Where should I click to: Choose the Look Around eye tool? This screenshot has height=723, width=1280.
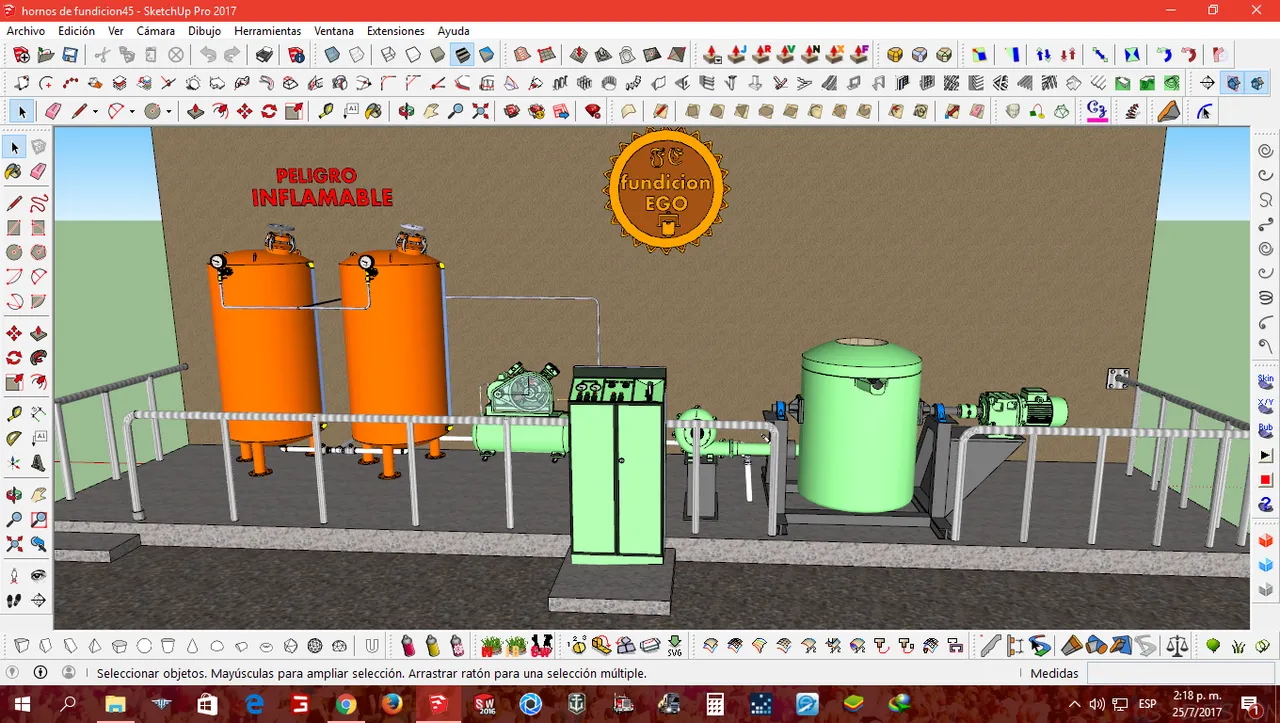(39, 575)
